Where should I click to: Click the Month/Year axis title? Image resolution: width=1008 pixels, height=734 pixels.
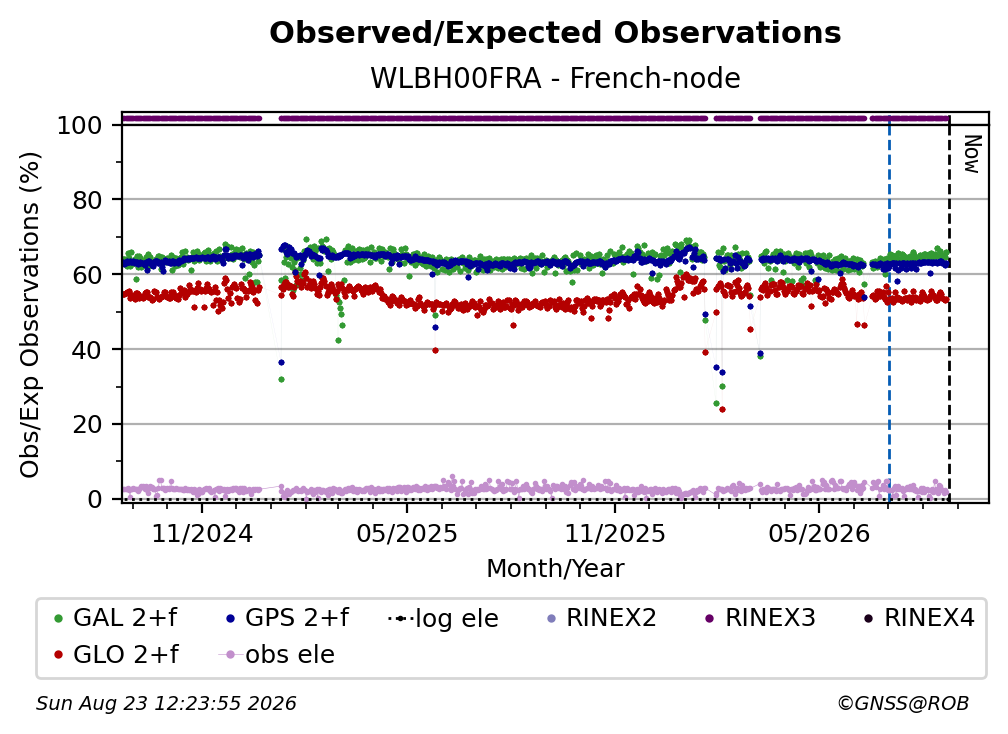555,569
